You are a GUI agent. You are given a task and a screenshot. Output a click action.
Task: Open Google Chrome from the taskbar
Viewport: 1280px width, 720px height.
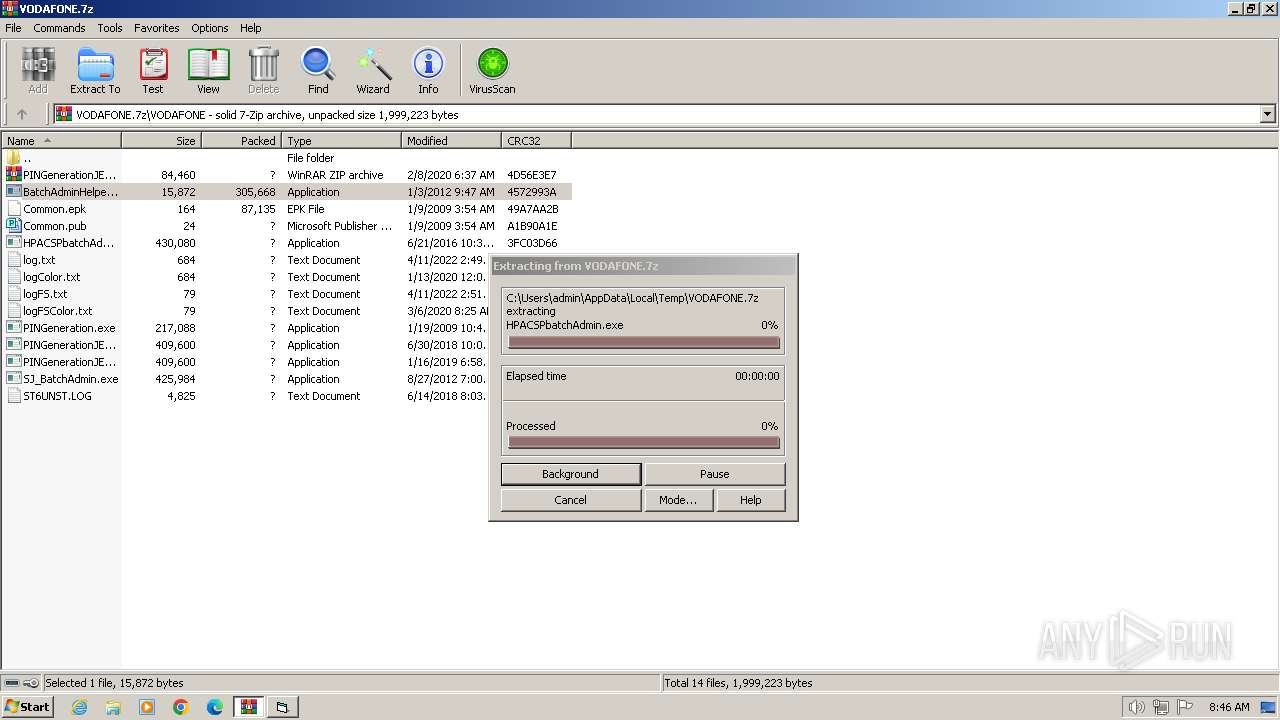(x=181, y=707)
